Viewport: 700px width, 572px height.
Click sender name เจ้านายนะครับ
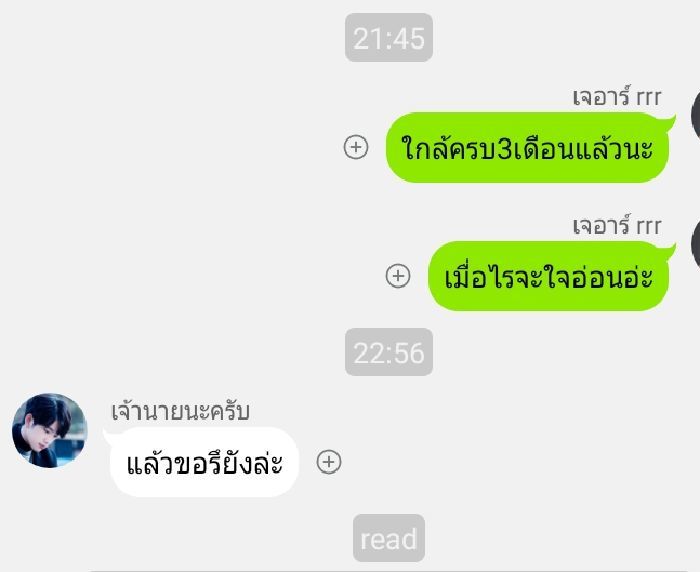180,412
